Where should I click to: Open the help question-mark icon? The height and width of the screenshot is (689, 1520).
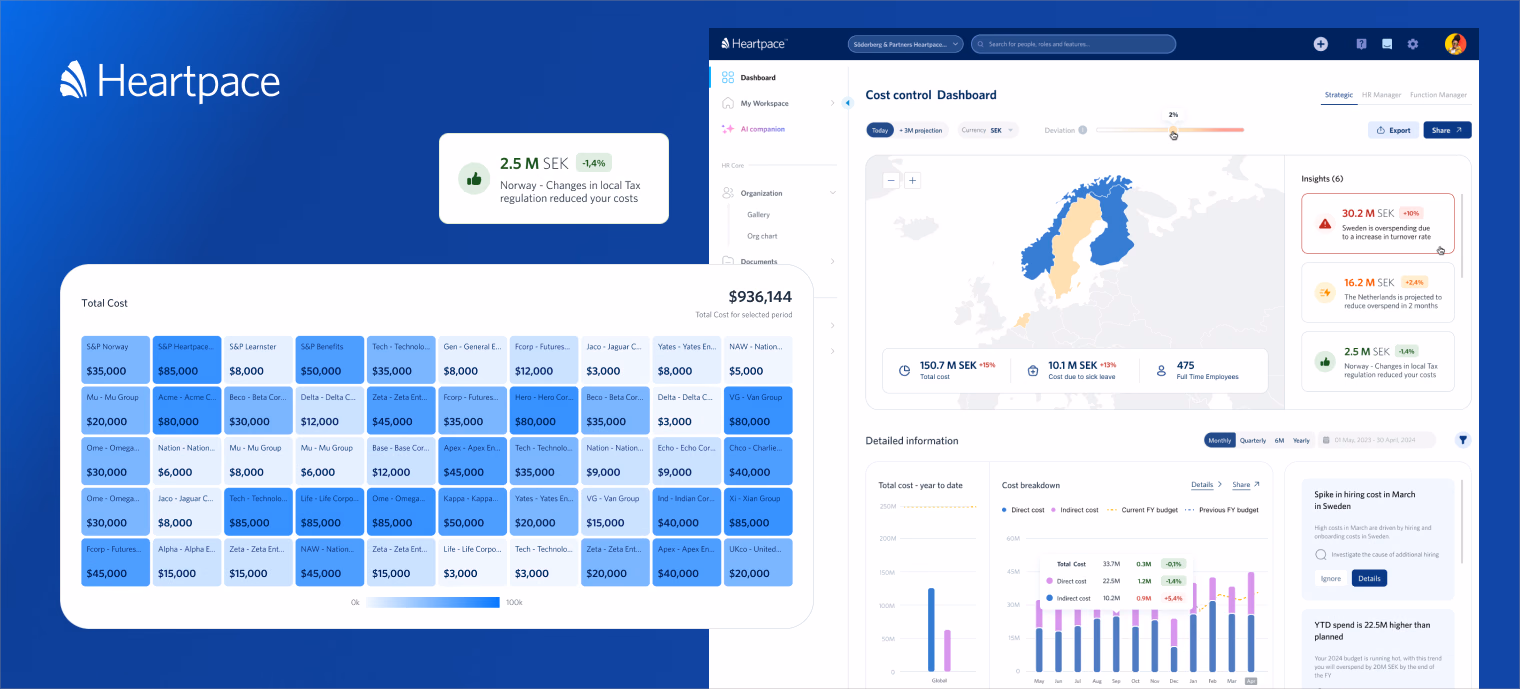[x=1361, y=44]
